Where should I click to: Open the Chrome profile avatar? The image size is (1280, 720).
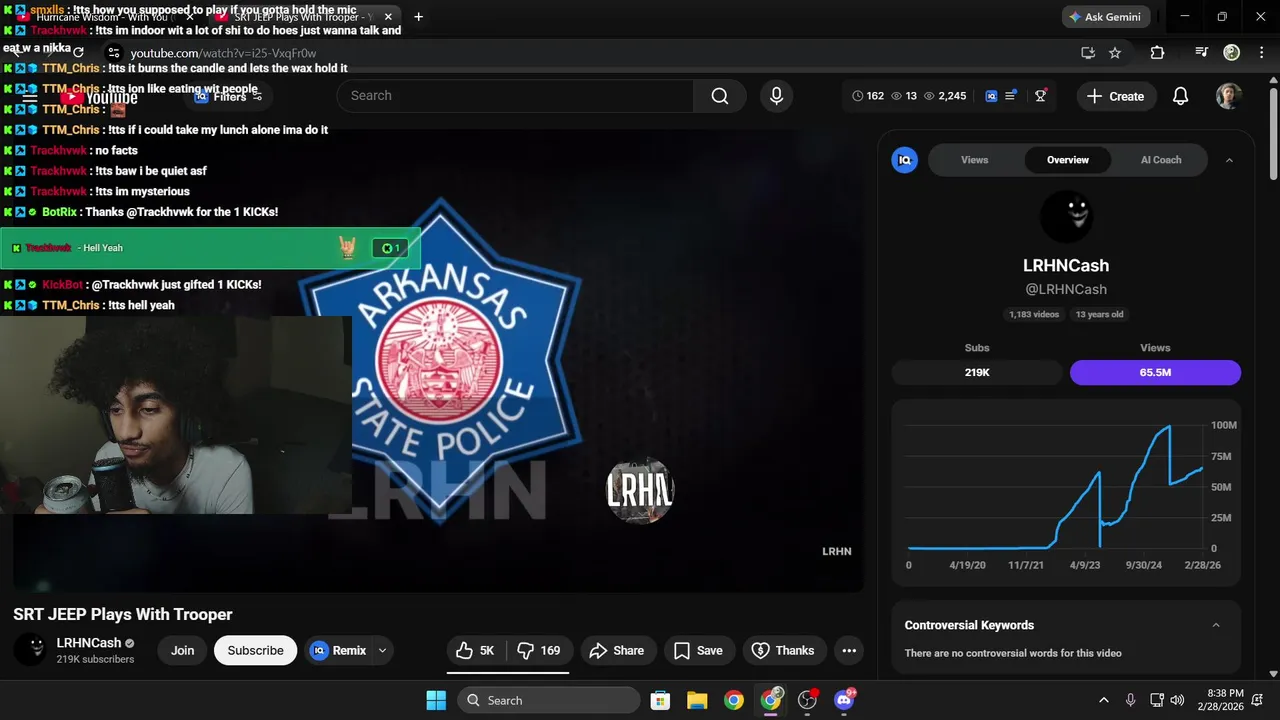click(x=1232, y=53)
